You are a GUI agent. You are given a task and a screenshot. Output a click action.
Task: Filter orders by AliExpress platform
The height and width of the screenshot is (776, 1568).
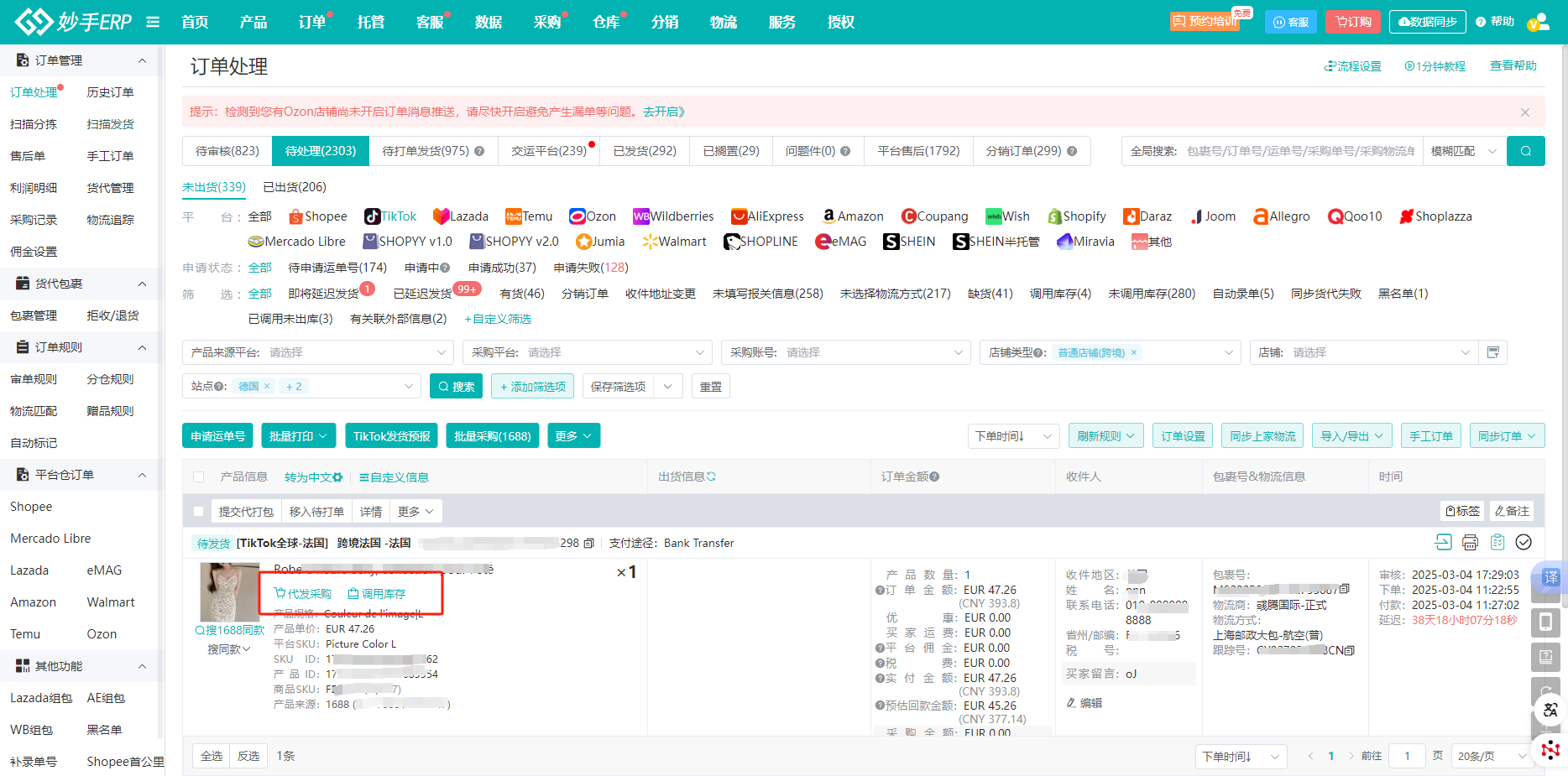[767, 216]
